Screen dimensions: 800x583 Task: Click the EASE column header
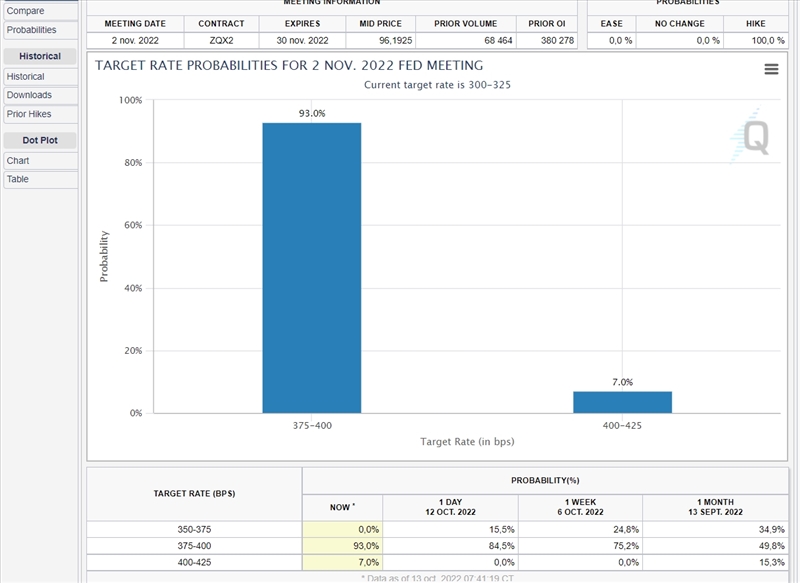[x=612, y=23]
